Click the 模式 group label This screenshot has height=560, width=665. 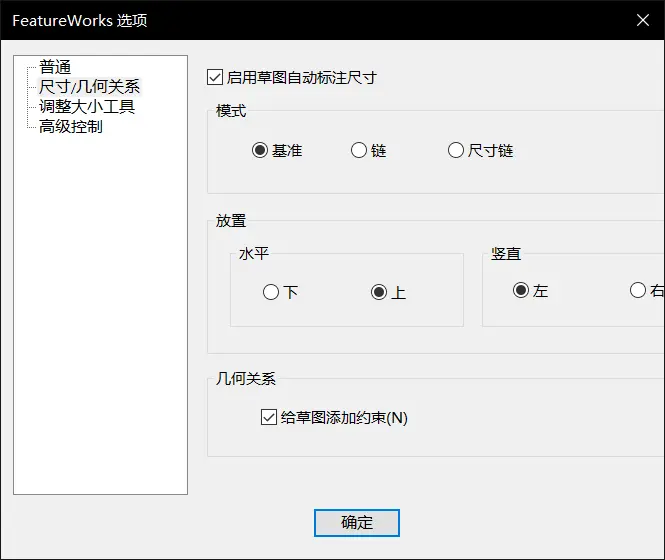click(231, 111)
